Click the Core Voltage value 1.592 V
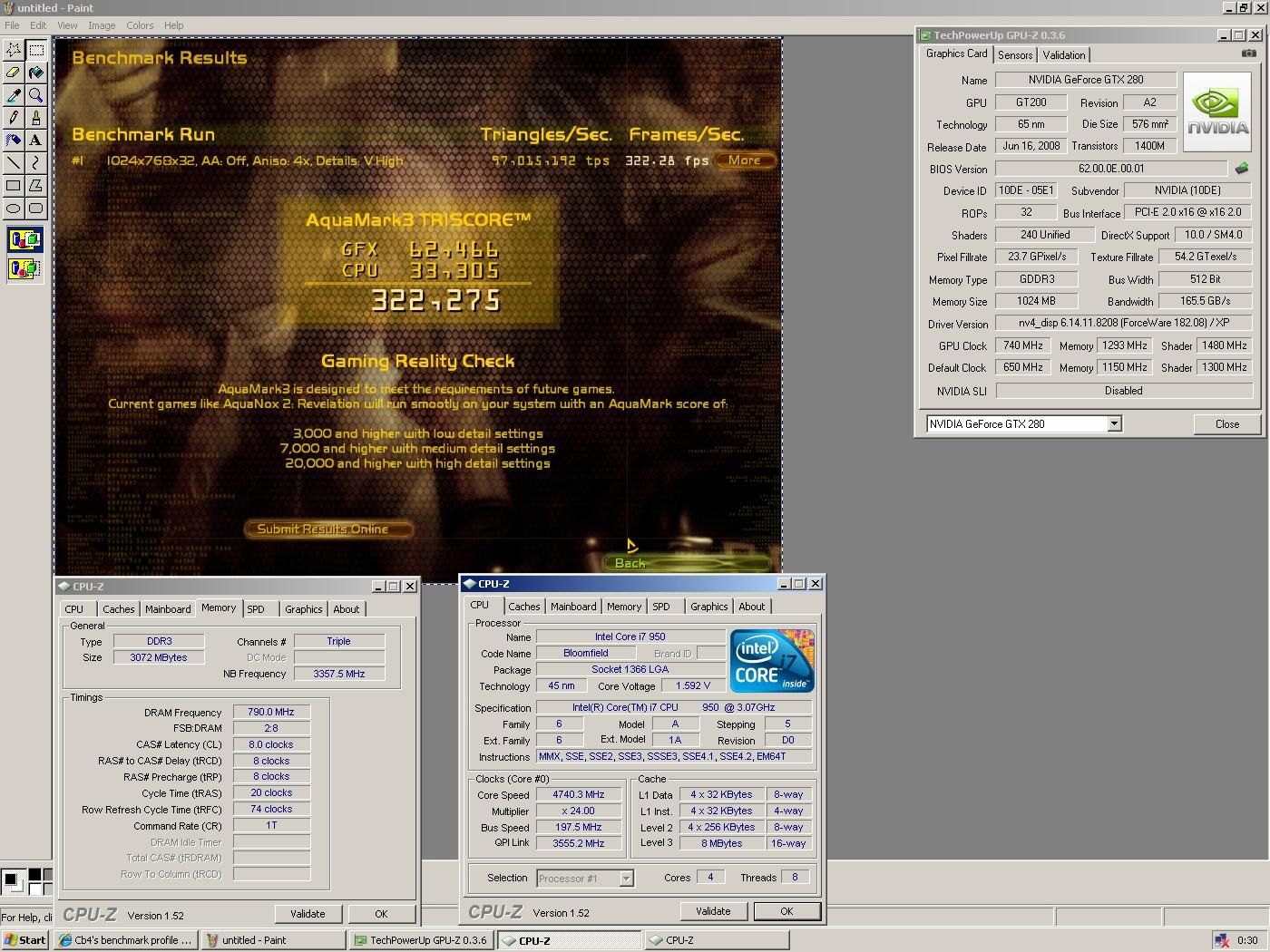This screenshot has height=952, width=1270. pyautogui.click(x=693, y=685)
